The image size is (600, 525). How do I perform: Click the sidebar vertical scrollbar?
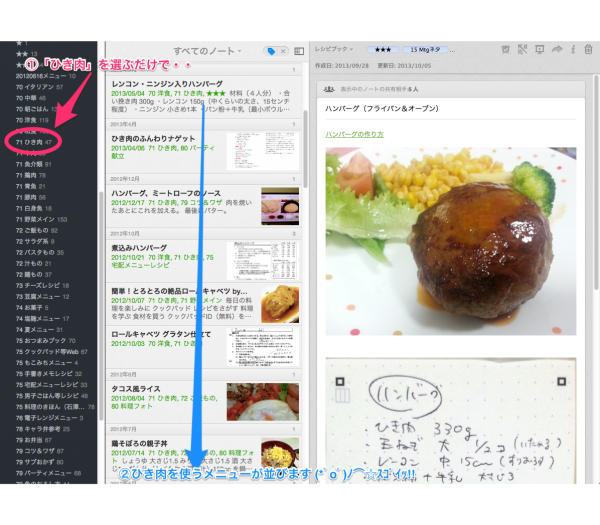(x=101, y=306)
